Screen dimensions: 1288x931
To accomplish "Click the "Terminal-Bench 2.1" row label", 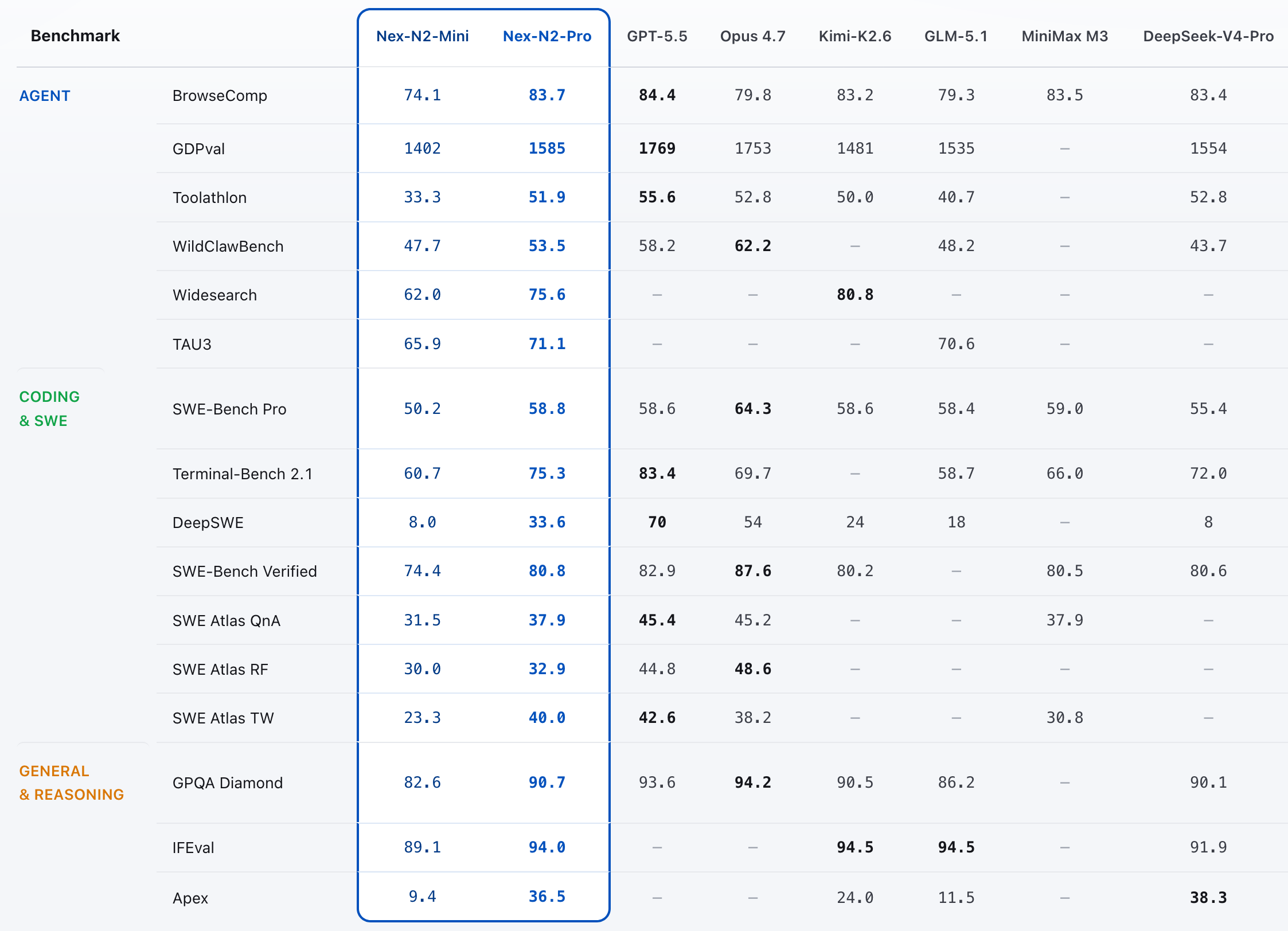I will click(x=243, y=474).
